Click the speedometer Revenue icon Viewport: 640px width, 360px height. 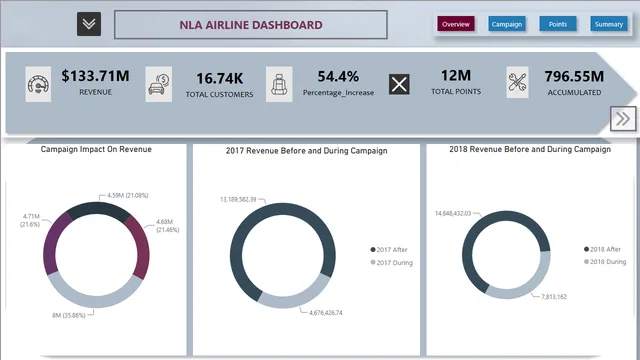[38, 84]
